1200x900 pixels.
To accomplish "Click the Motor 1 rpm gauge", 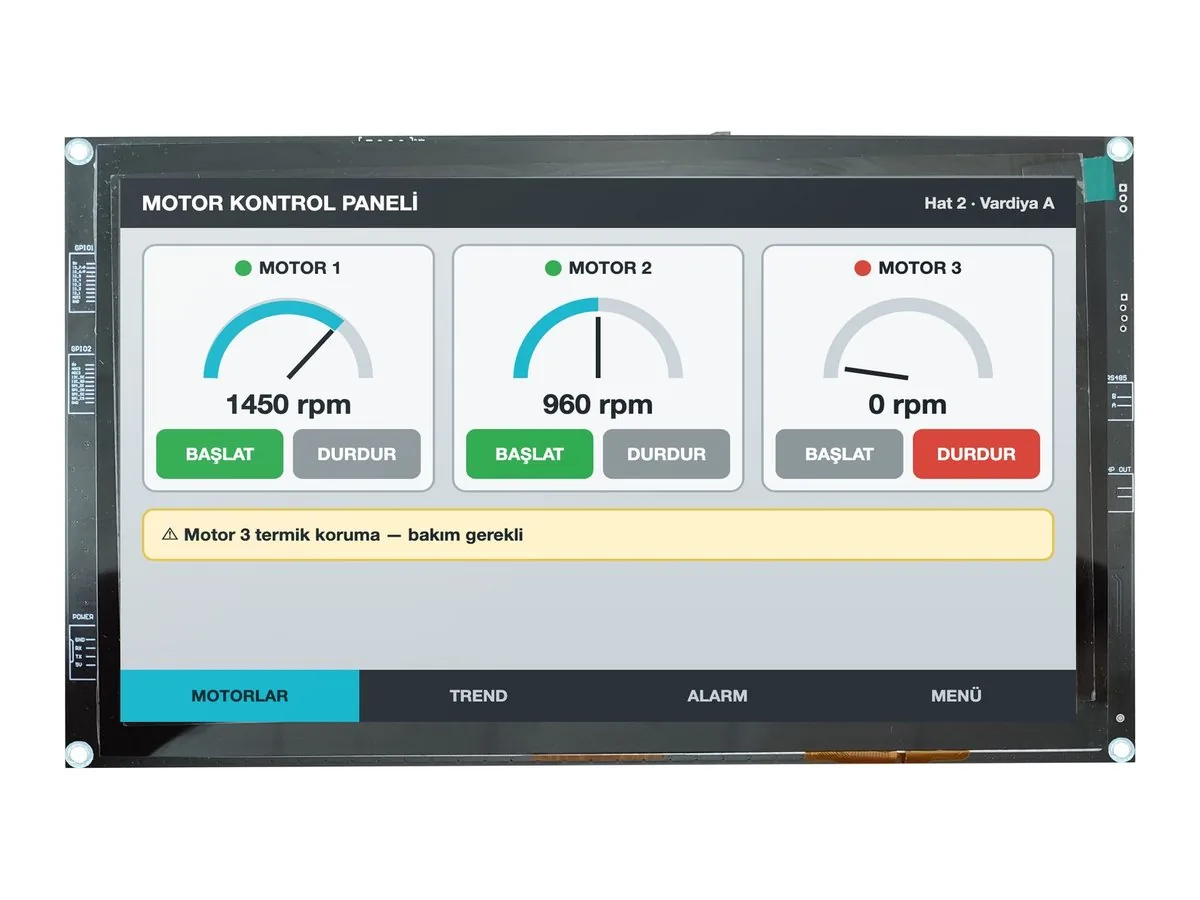I will click(288, 340).
